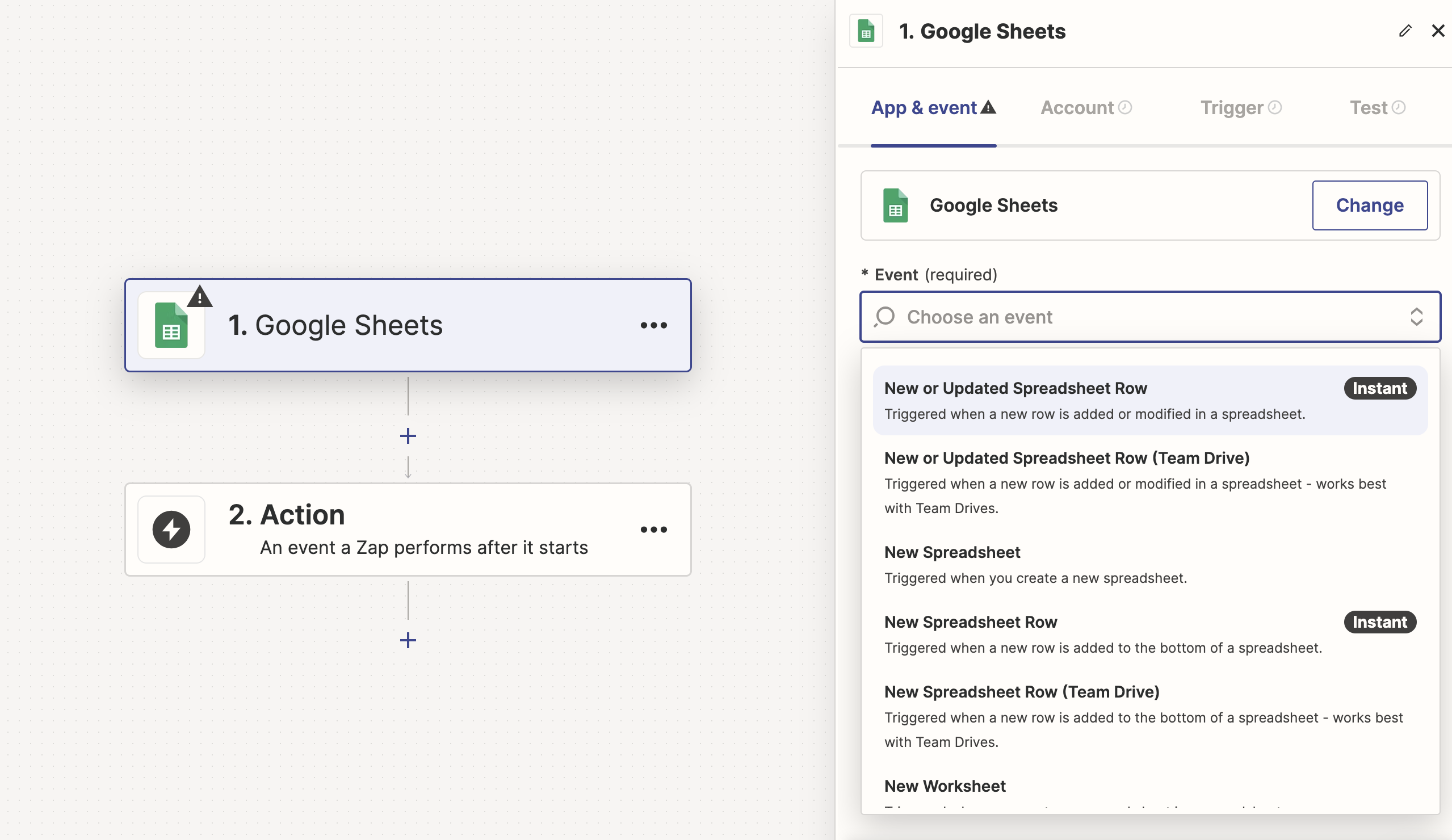Screen dimensions: 1452x840
Task: Click the search magnifier icon in event dropdown
Action: pos(884,316)
